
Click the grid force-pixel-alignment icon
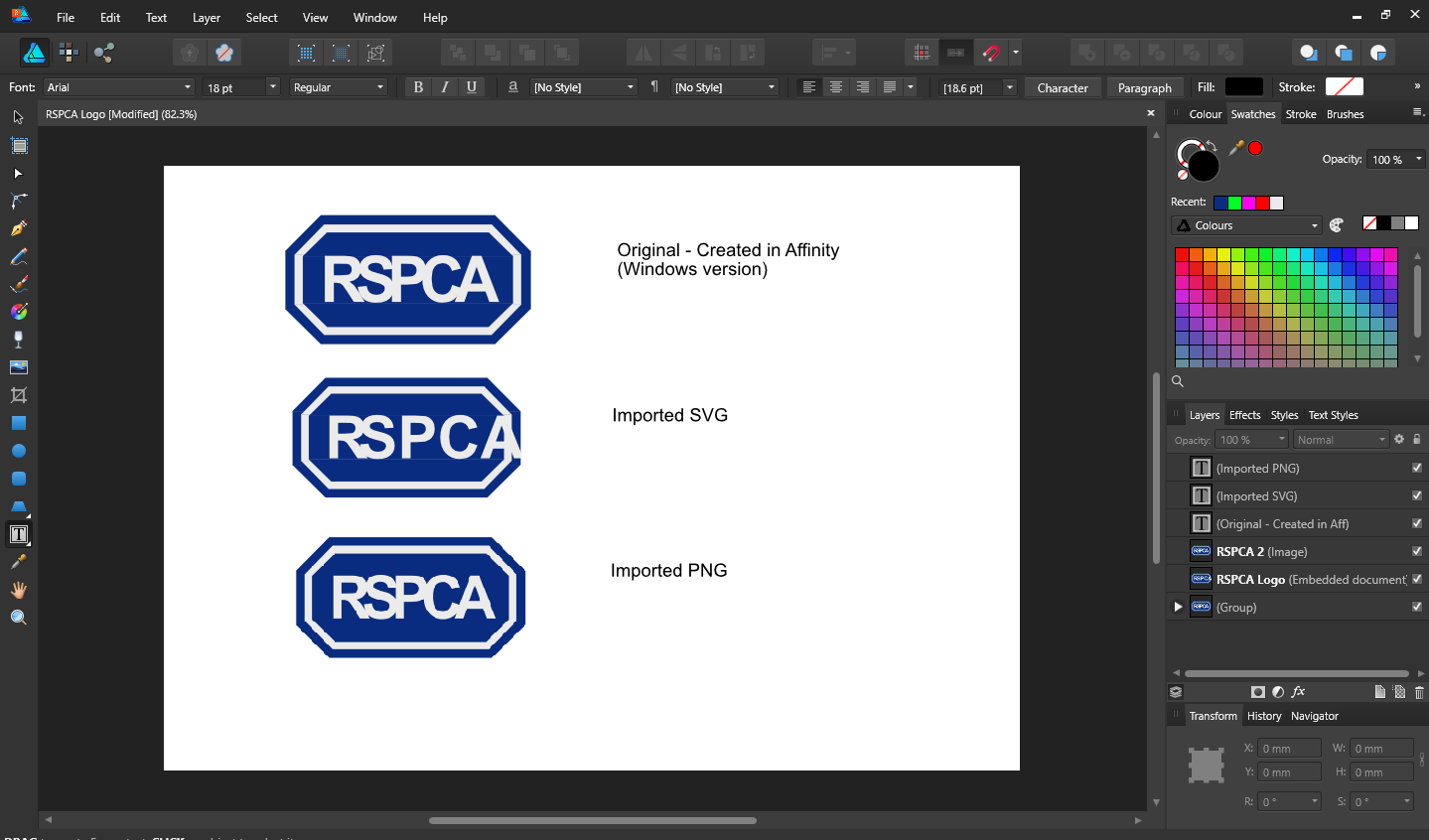922,53
